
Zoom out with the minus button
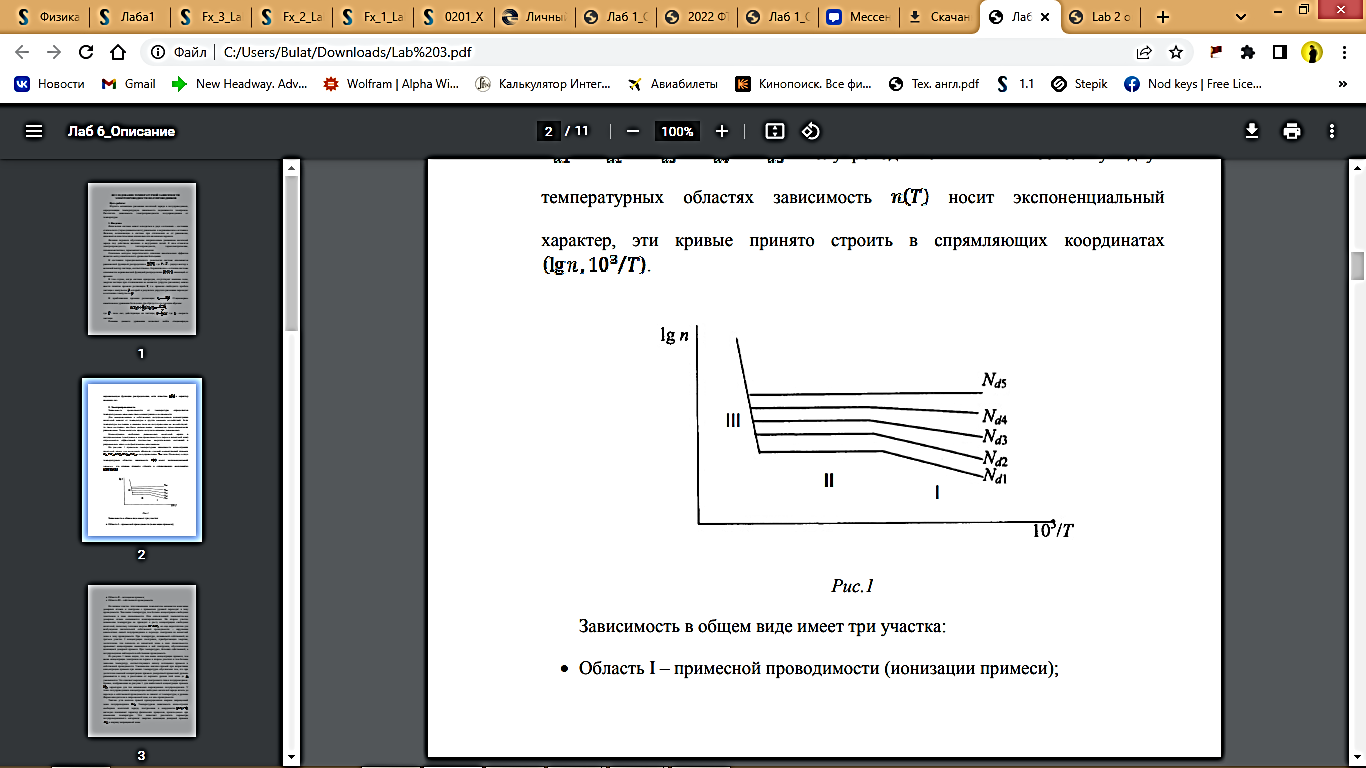click(633, 131)
